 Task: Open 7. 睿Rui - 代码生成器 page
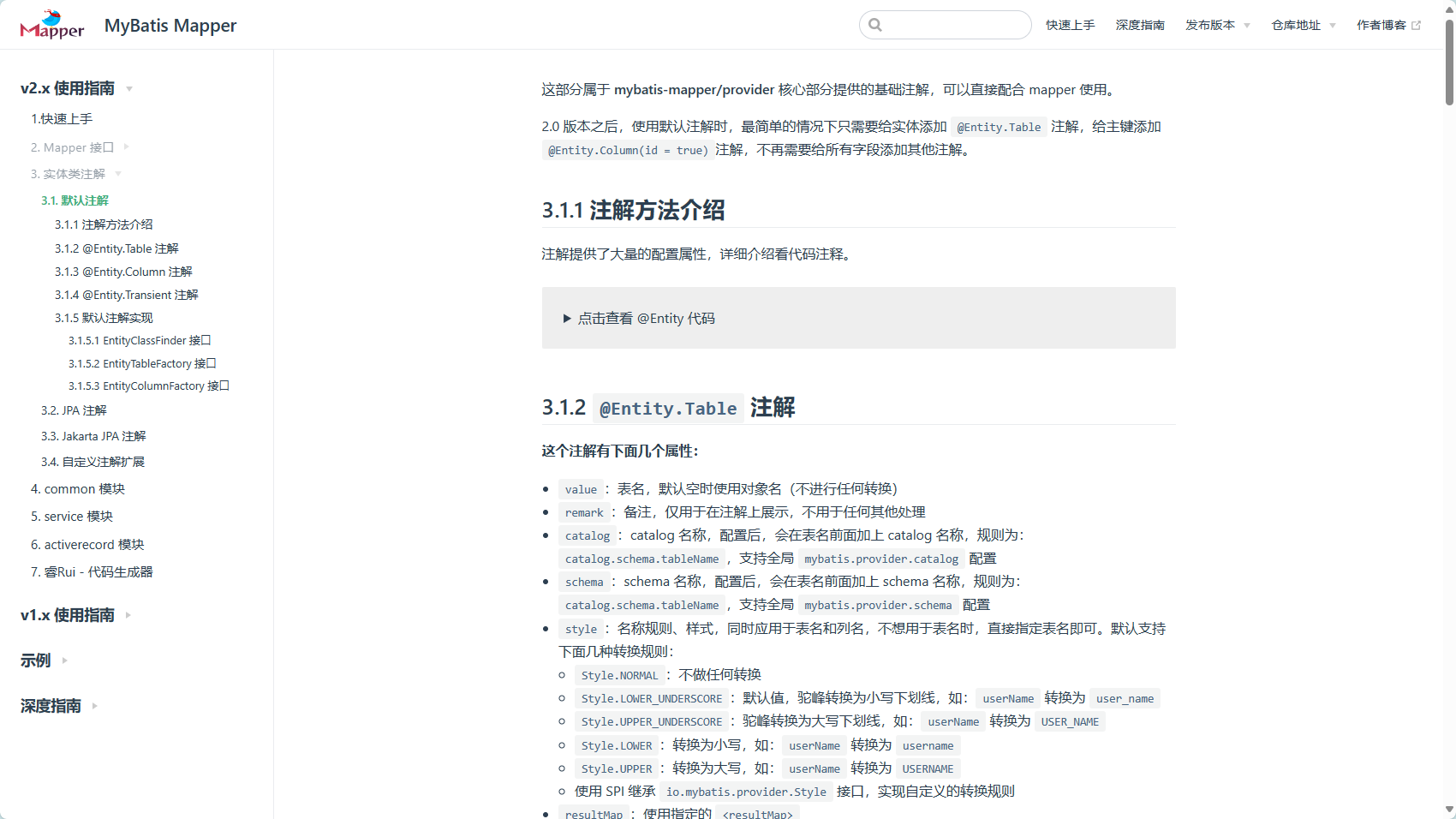(92, 572)
